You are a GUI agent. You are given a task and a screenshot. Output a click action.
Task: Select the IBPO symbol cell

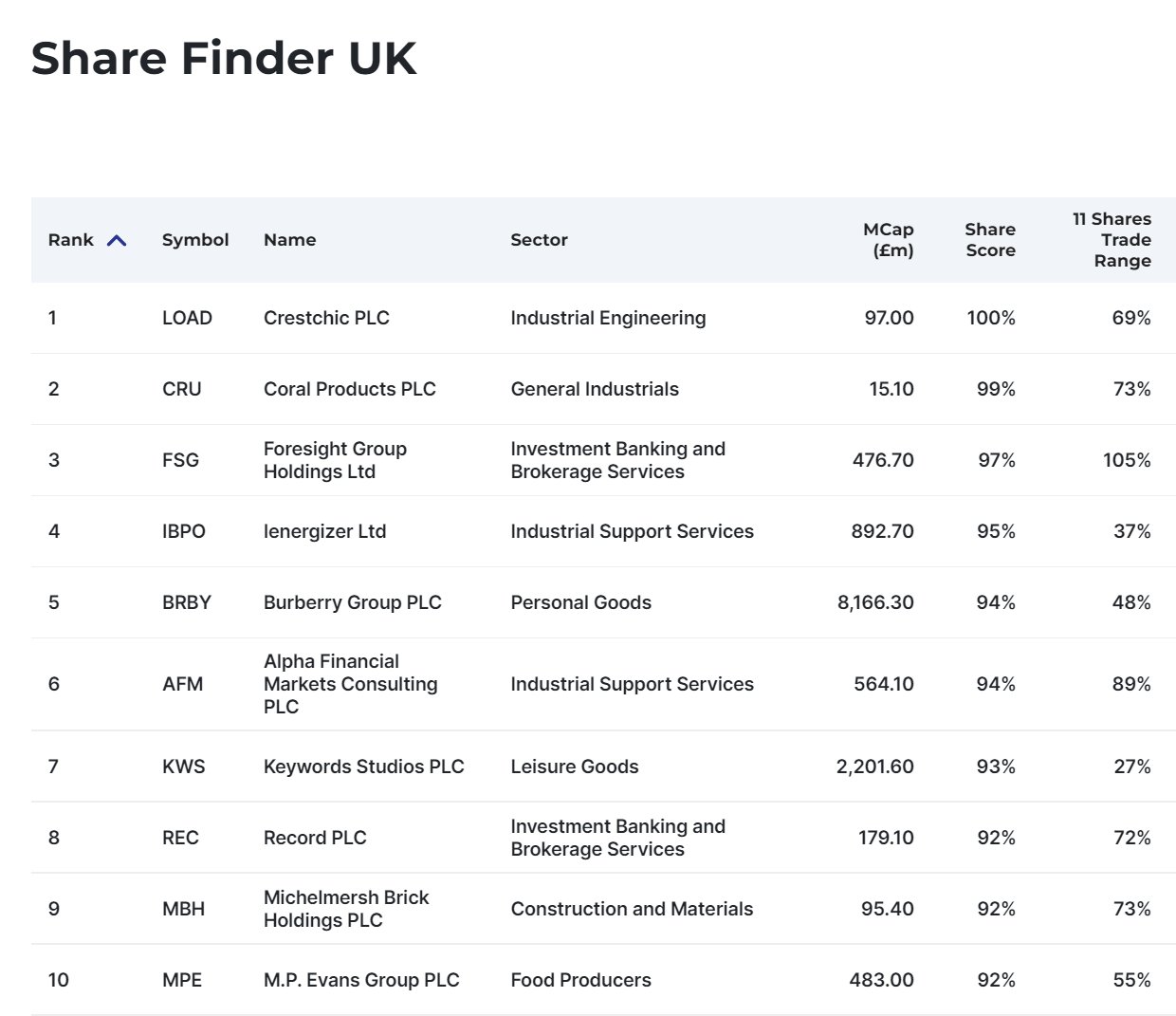[x=184, y=531]
